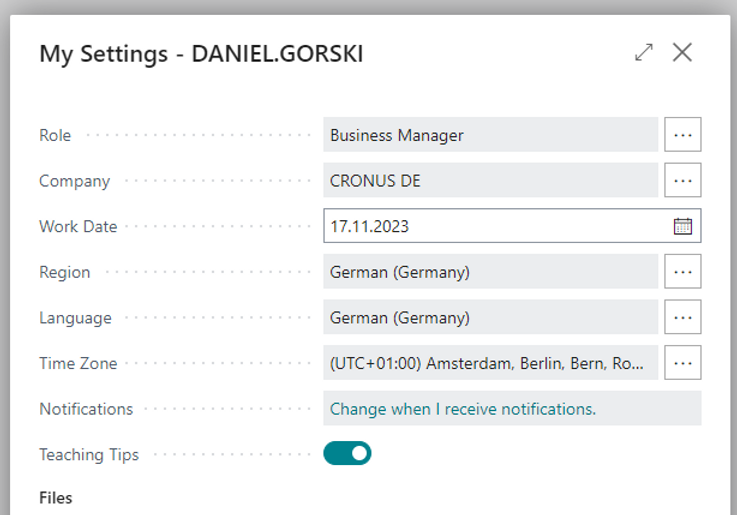Open the Language lookup ellipsis button
Screen dimensions: 737x515
(x=683, y=318)
